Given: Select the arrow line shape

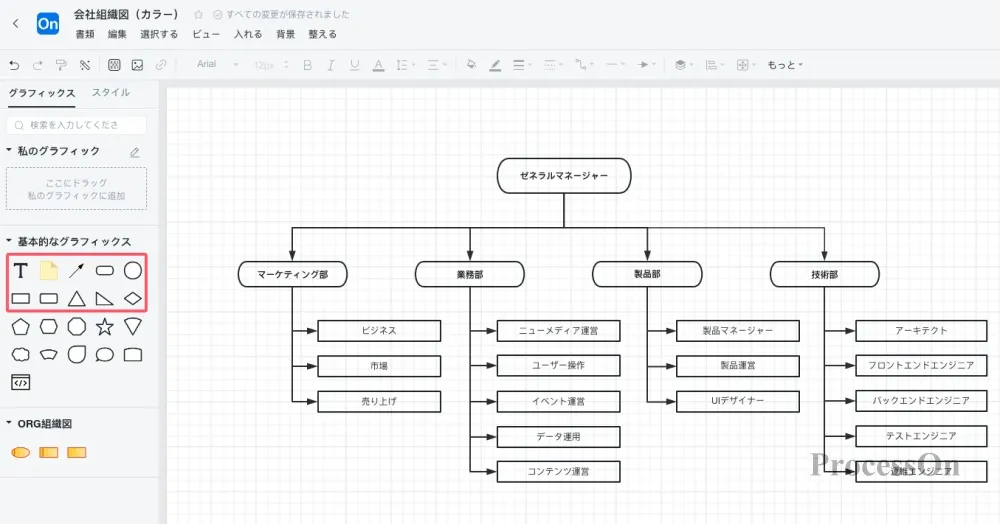Looking at the screenshot, I should click(x=77, y=271).
